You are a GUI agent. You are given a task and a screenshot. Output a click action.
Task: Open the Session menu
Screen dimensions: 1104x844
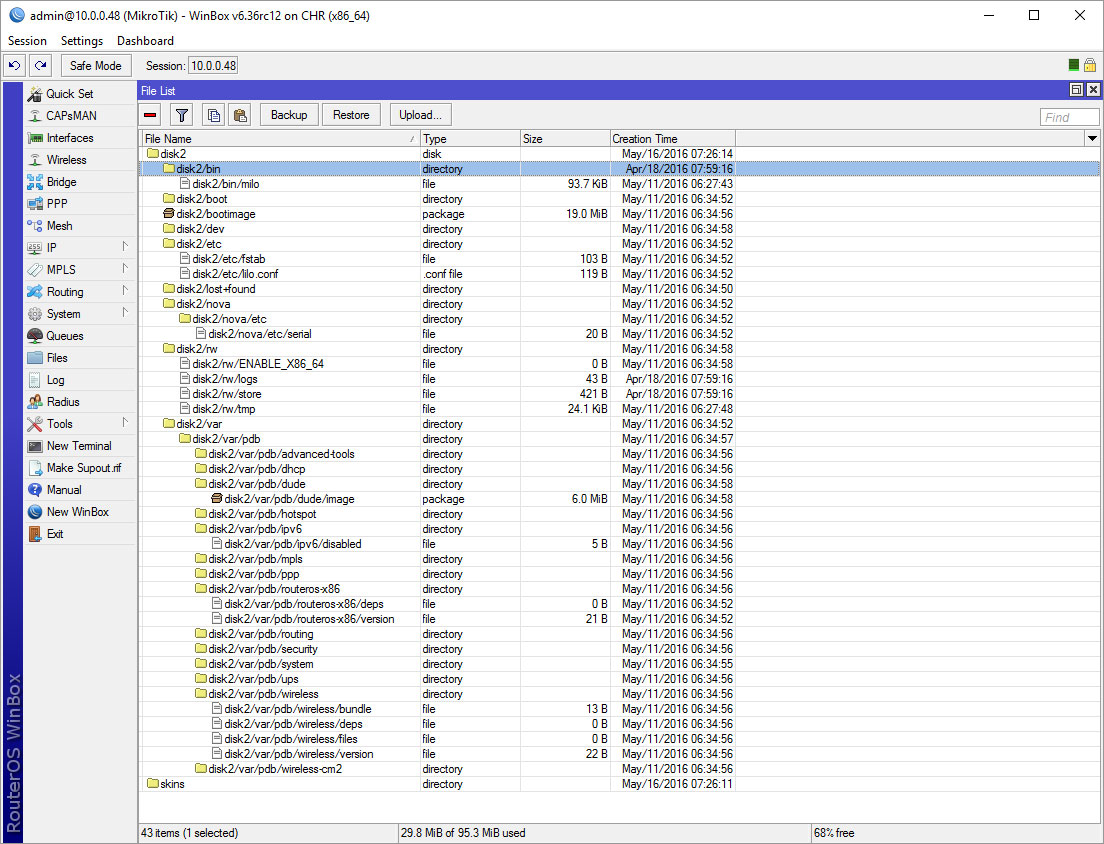coord(26,41)
